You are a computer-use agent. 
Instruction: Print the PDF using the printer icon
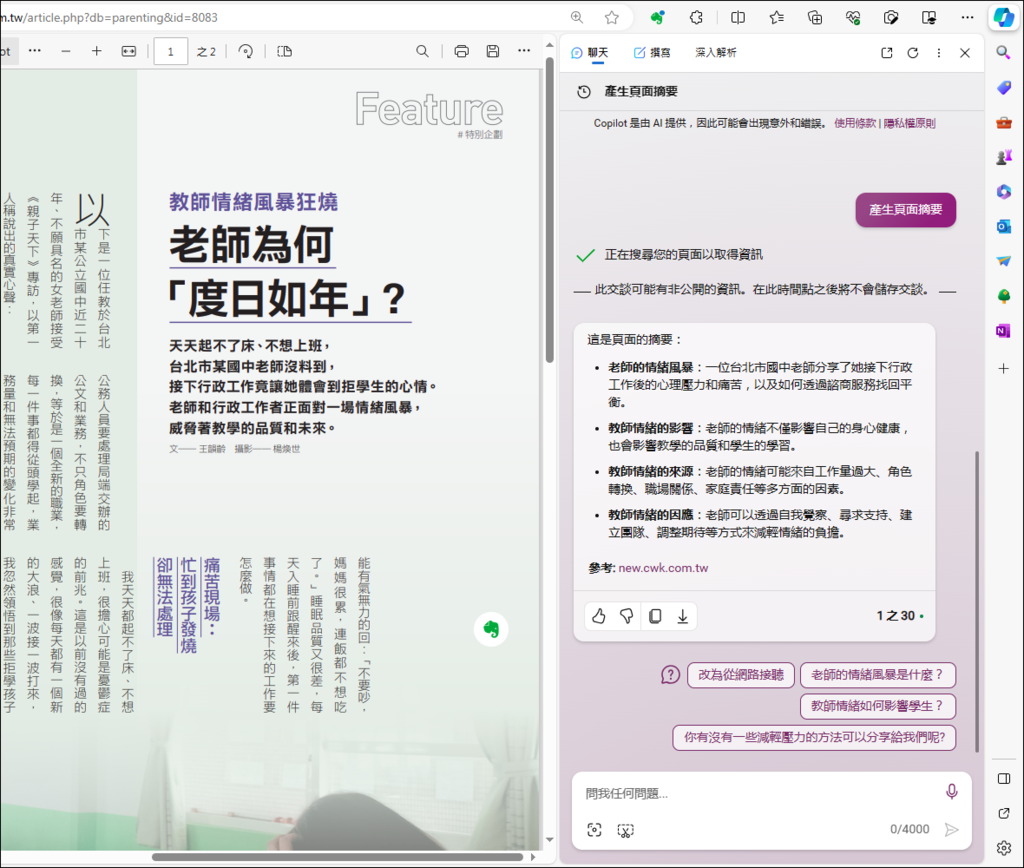461,51
